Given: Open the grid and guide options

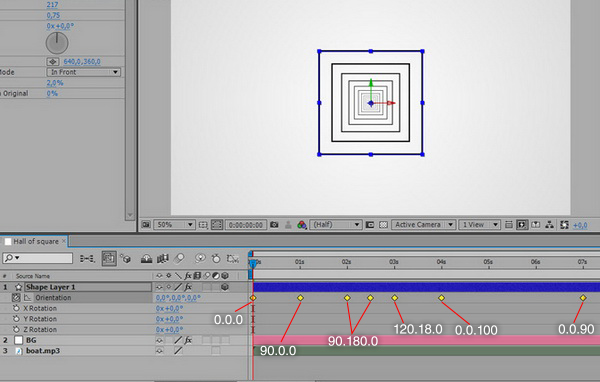Looking at the screenshot, I should 203,225.
